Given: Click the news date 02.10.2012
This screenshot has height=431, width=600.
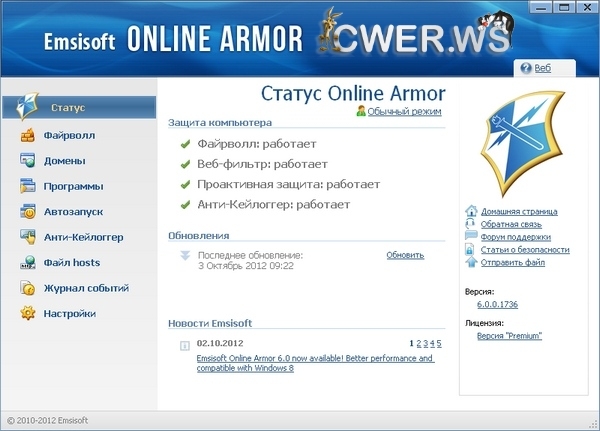Looking at the screenshot, I should (220, 343).
